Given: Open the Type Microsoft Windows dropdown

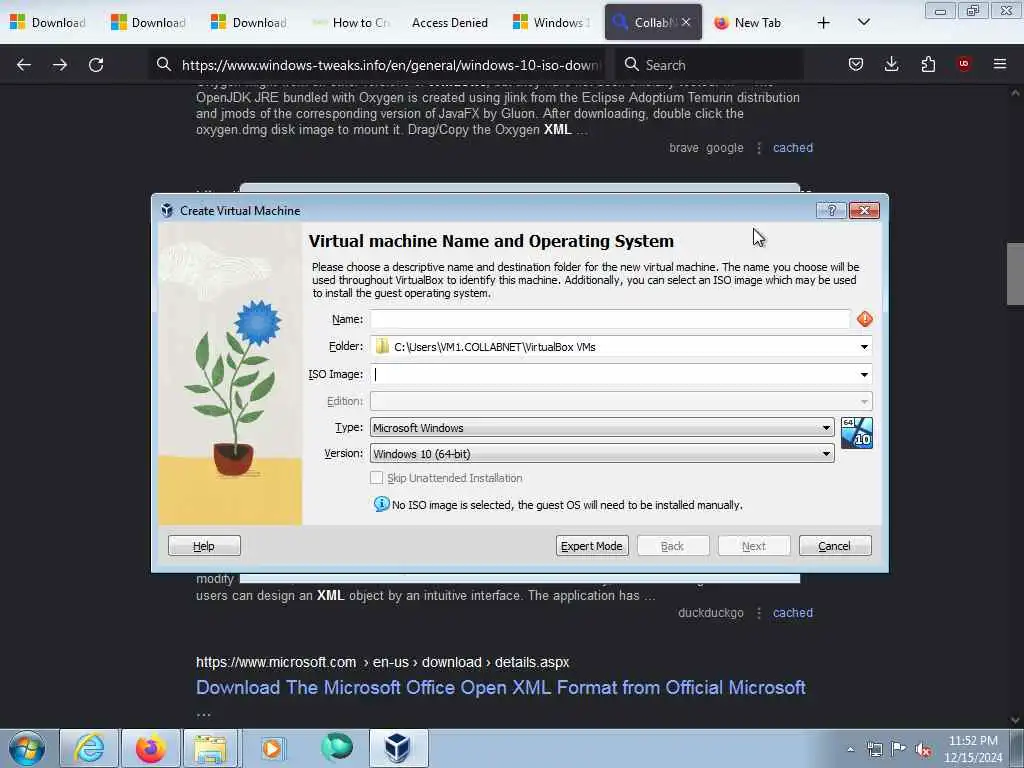Looking at the screenshot, I should [602, 428].
